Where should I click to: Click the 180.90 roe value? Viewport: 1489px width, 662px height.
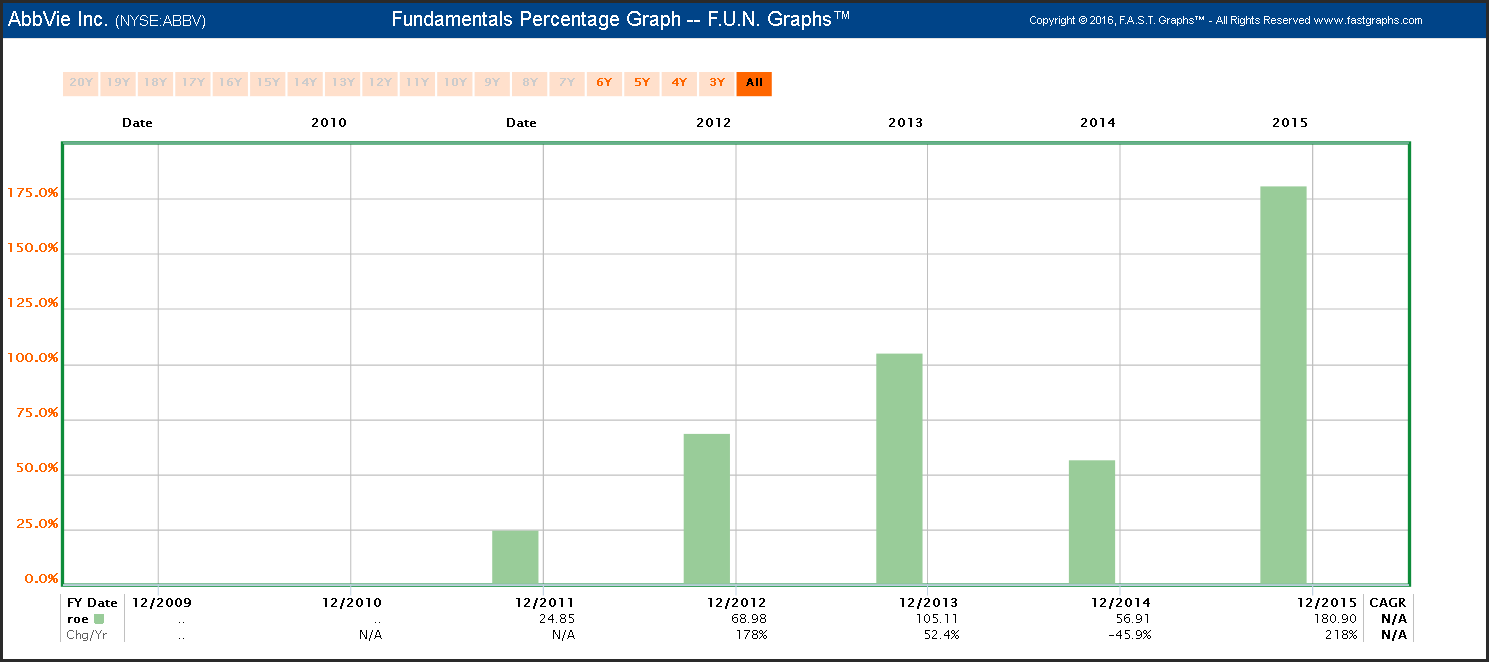(x=1337, y=619)
